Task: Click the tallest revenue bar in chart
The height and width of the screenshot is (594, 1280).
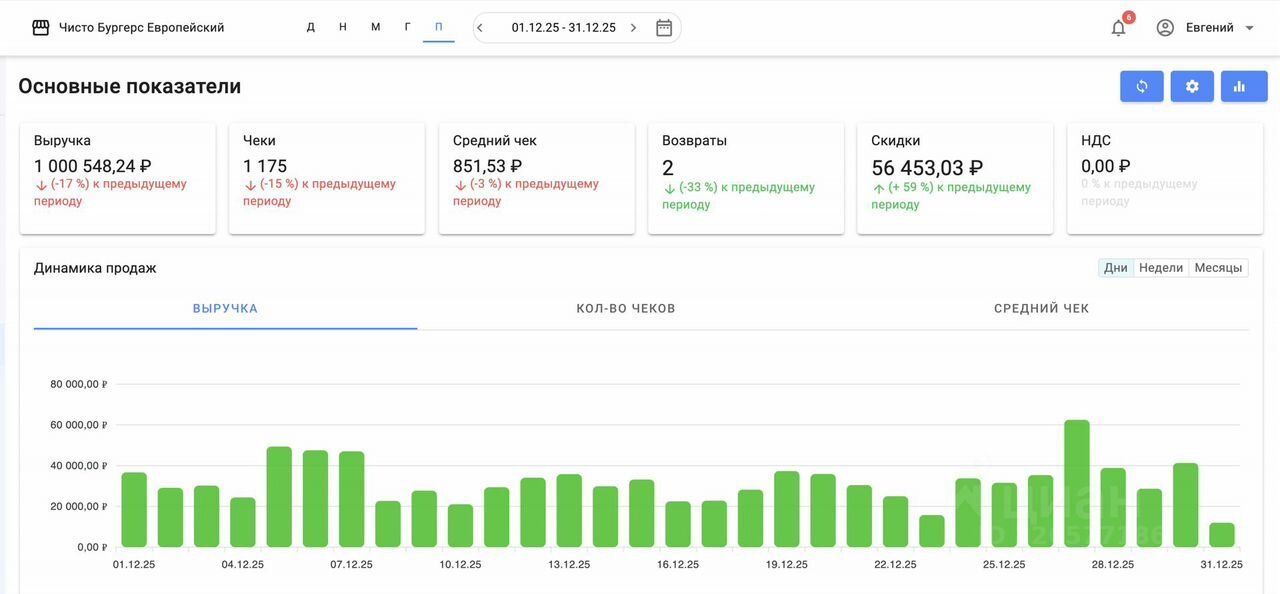Action: [1077, 483]
